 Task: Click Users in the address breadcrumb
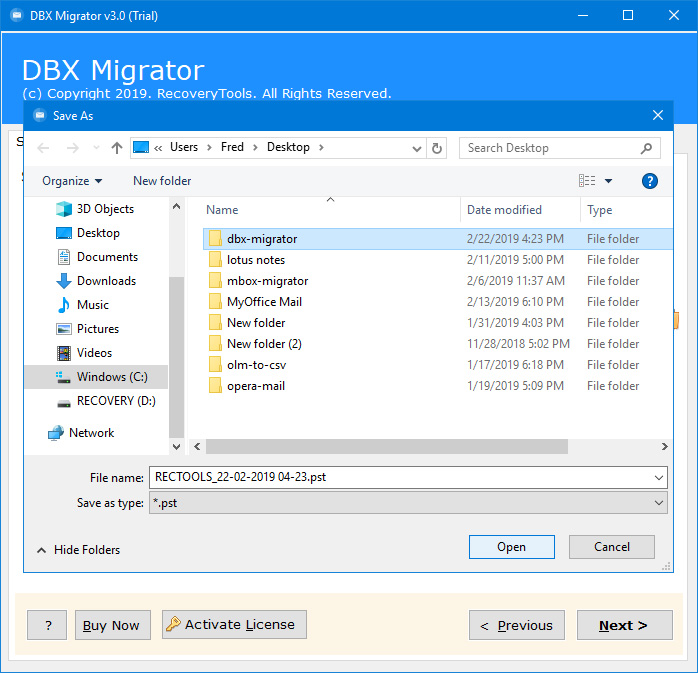[x=184, y=147]
